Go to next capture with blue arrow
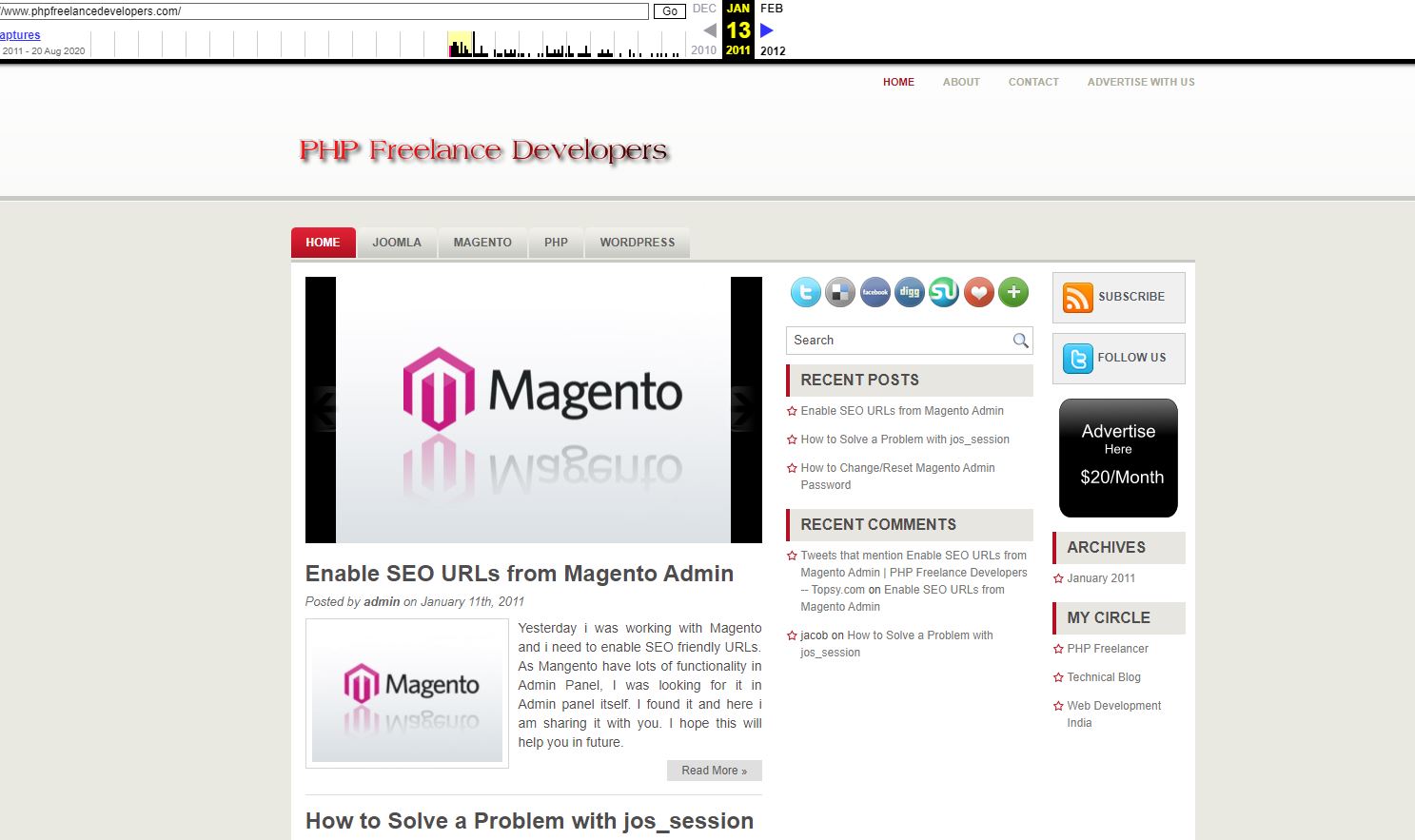This screenshot has width=1415, height=840. click(767, 30)
